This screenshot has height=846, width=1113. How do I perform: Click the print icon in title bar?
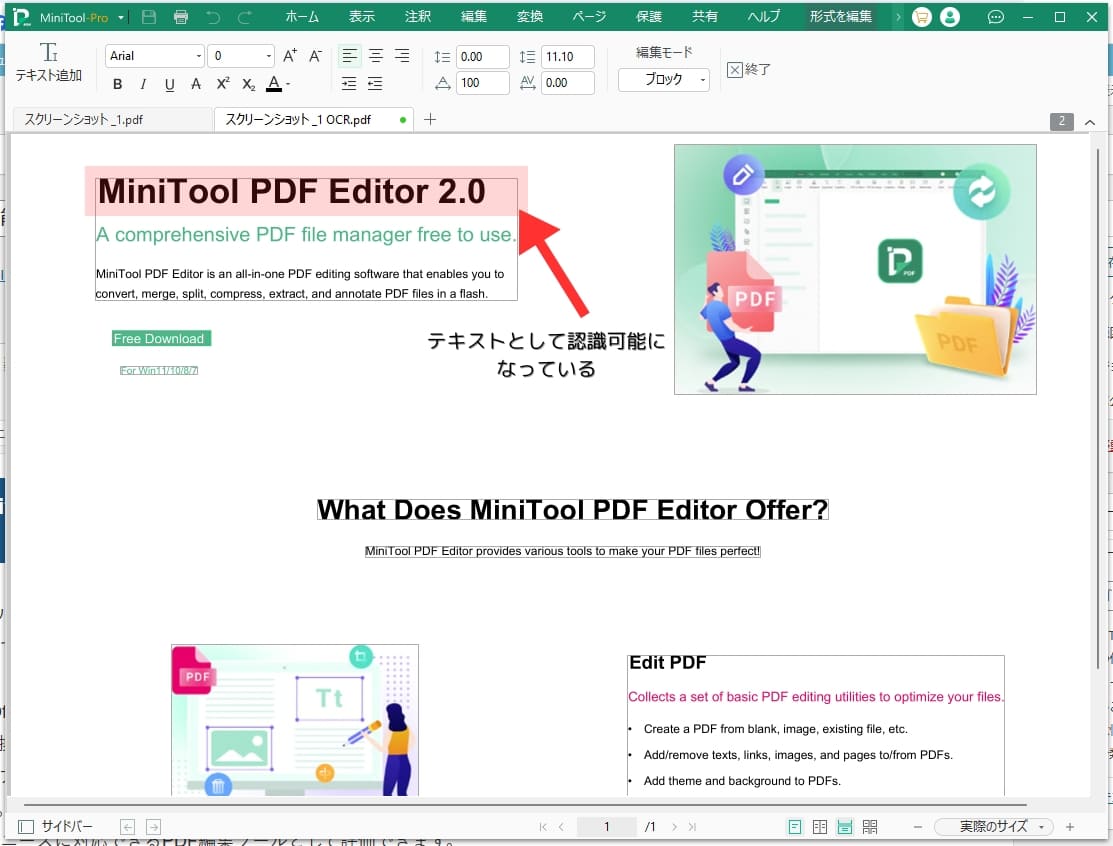pos(181,17)
